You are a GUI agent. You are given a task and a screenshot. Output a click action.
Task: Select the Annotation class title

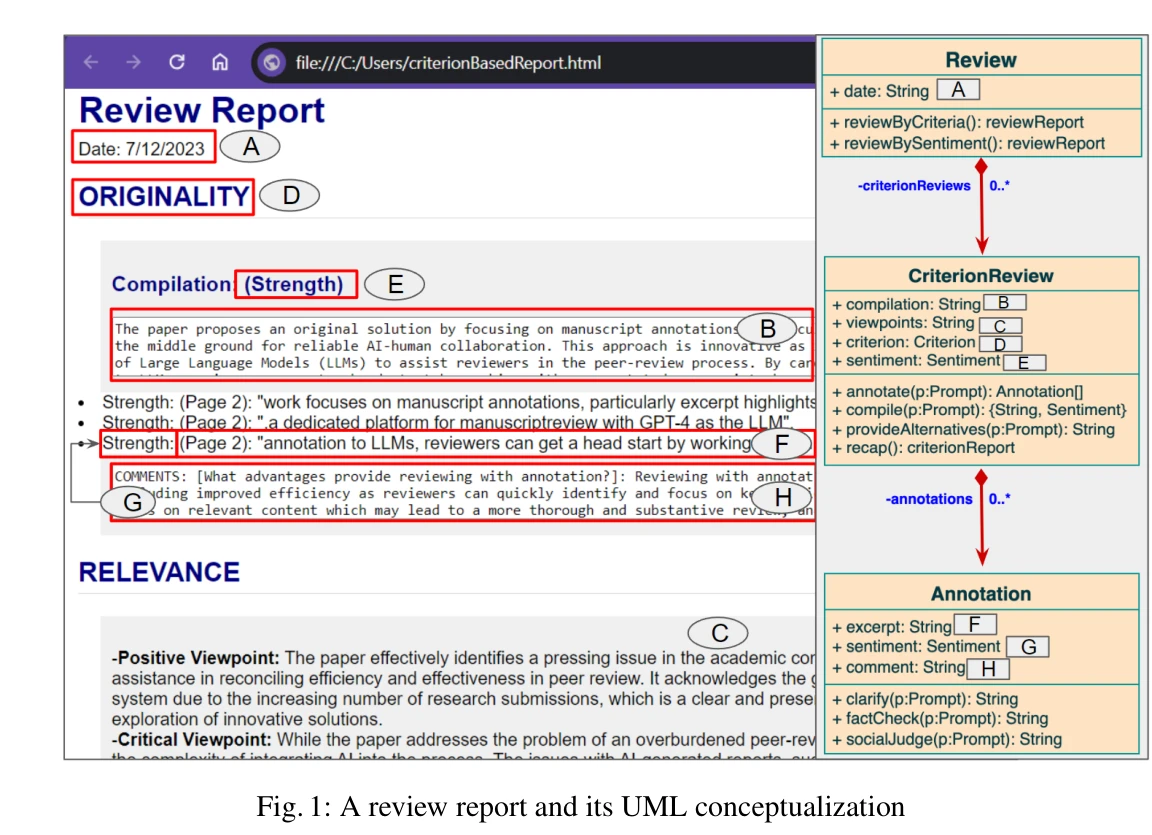980,594
